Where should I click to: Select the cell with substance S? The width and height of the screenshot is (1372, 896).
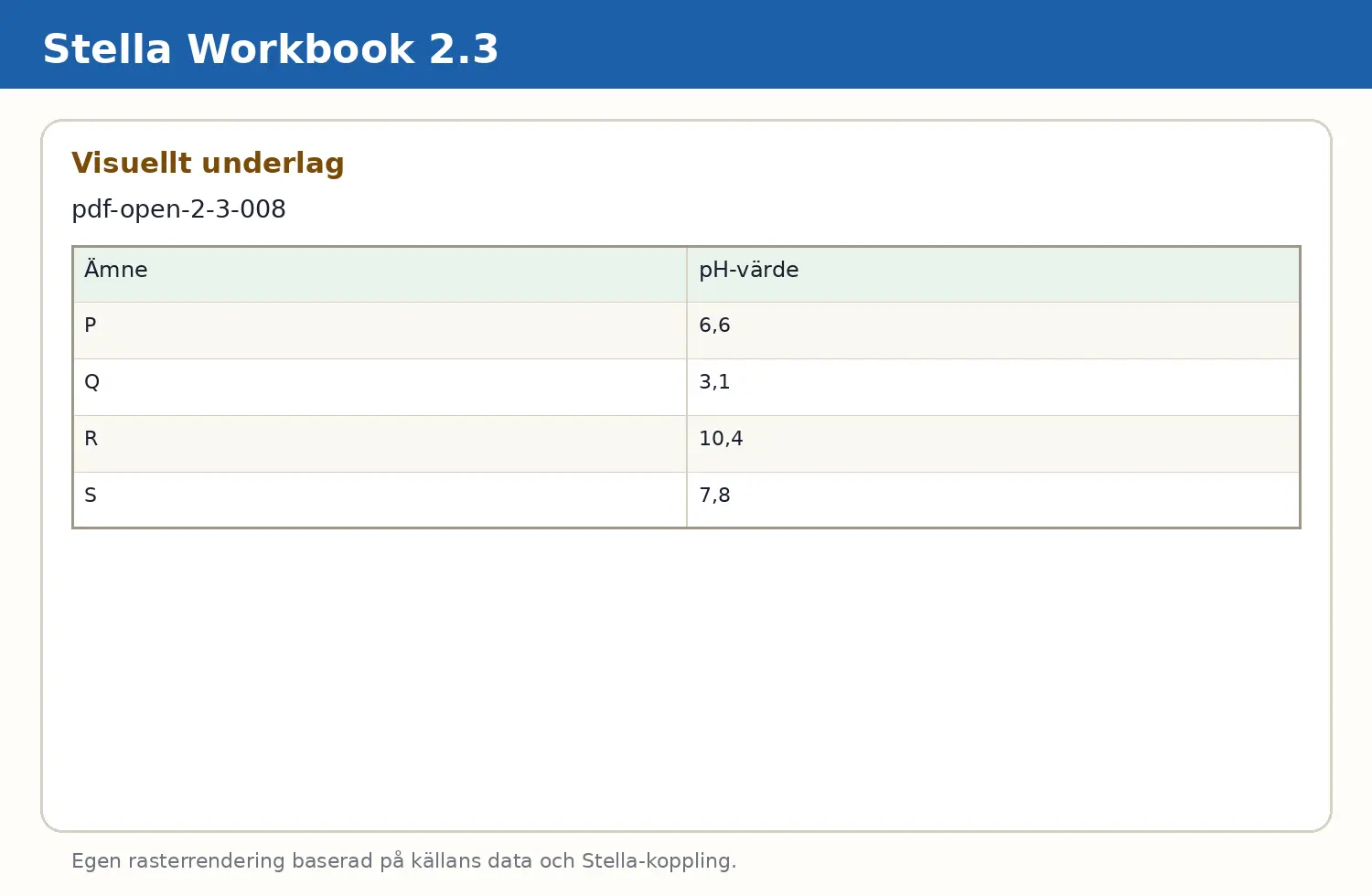(380, 500)
